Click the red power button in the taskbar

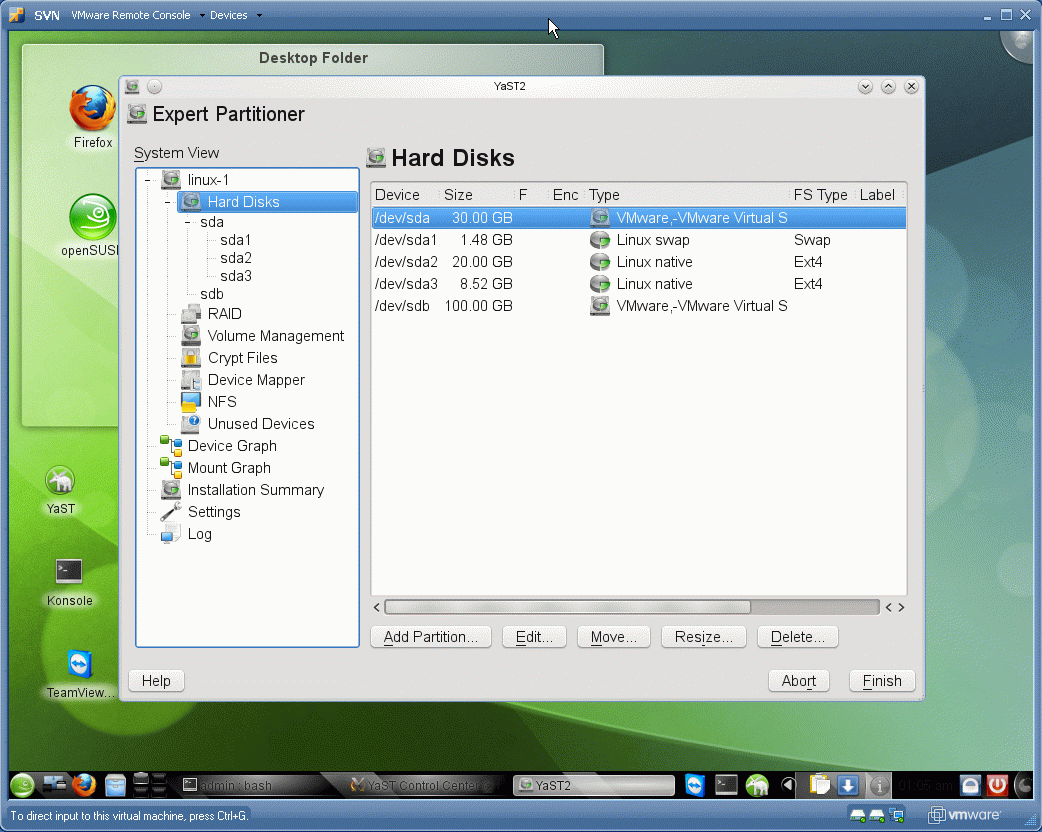click(997, 785)
